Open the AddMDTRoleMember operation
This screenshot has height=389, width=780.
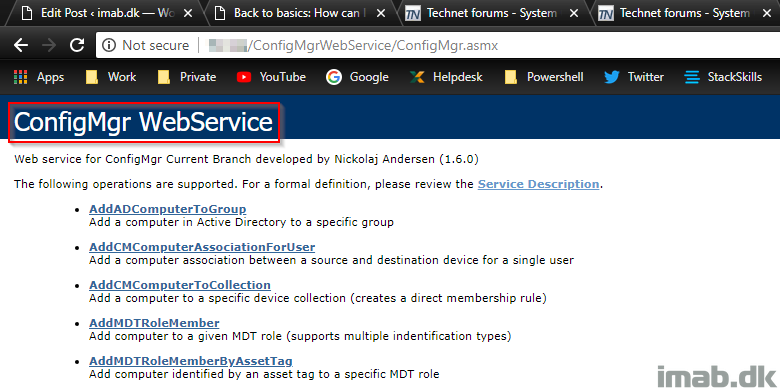pyautogui.click(x=154, y=323)
